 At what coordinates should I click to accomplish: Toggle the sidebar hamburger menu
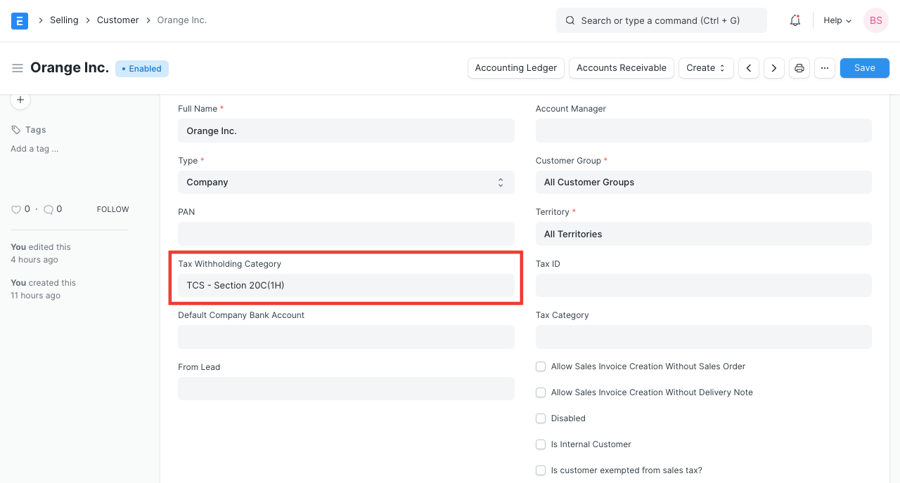coord(17,68)
